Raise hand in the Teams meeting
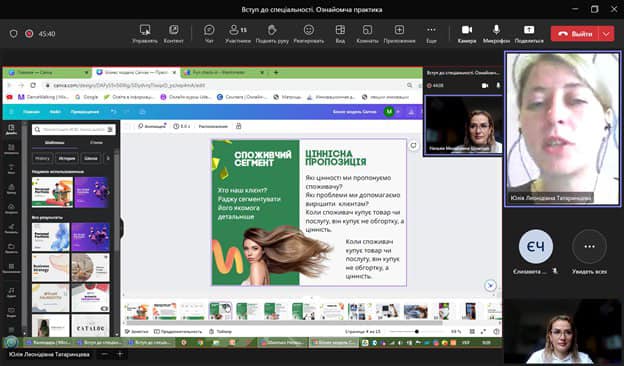 pyautogui.click(x=272, y=34)
